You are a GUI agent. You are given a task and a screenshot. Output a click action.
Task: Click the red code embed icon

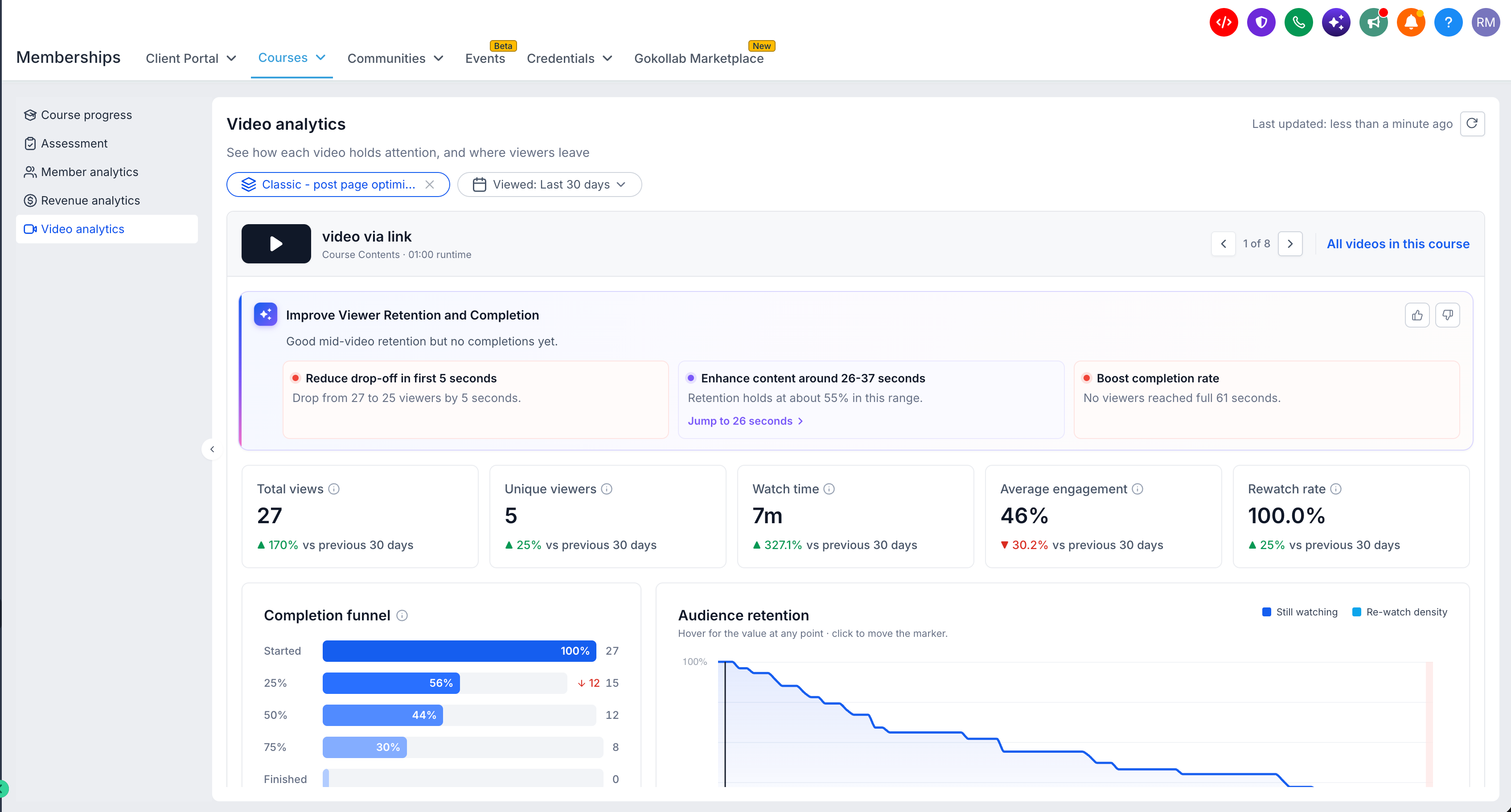point(1224,22)
